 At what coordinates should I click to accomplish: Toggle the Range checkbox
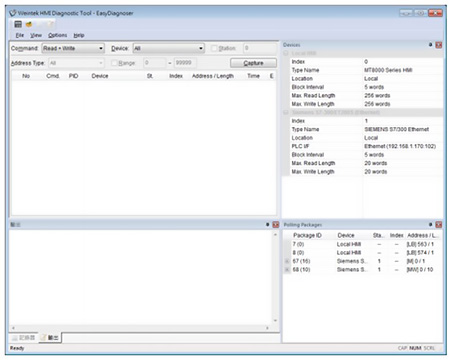pos(114,63)
